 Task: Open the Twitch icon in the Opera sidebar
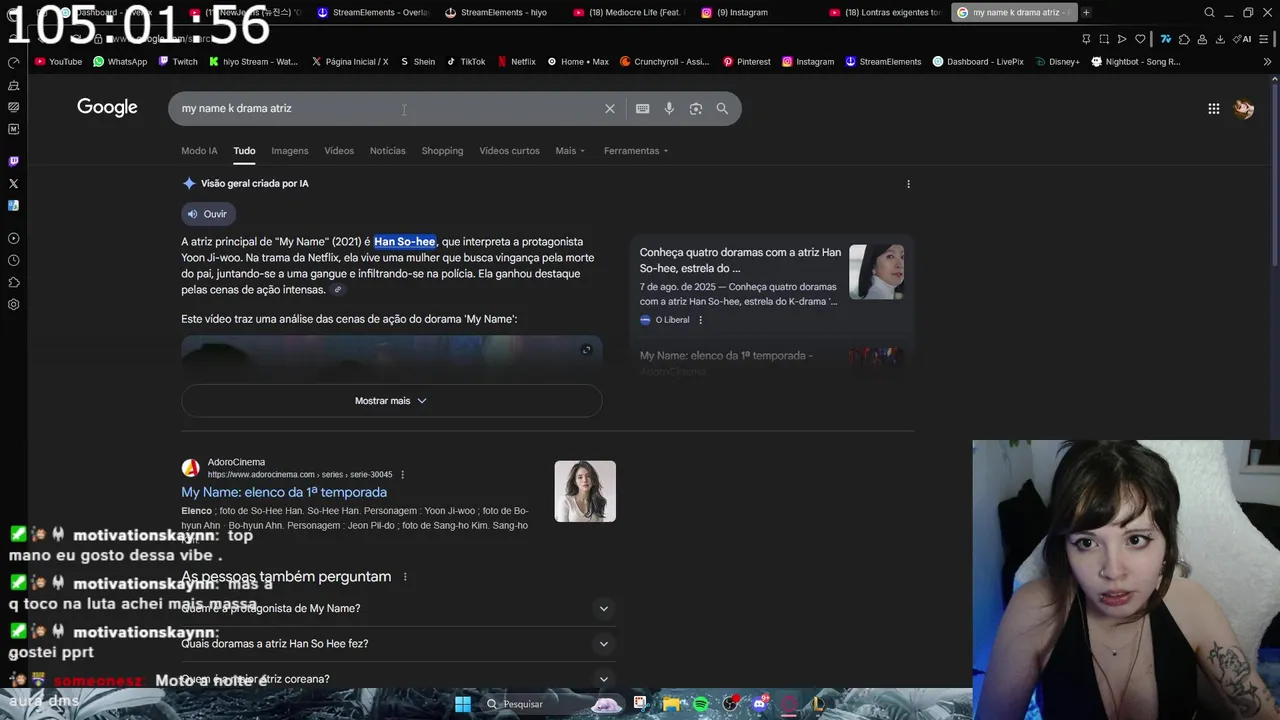point(13,161)
